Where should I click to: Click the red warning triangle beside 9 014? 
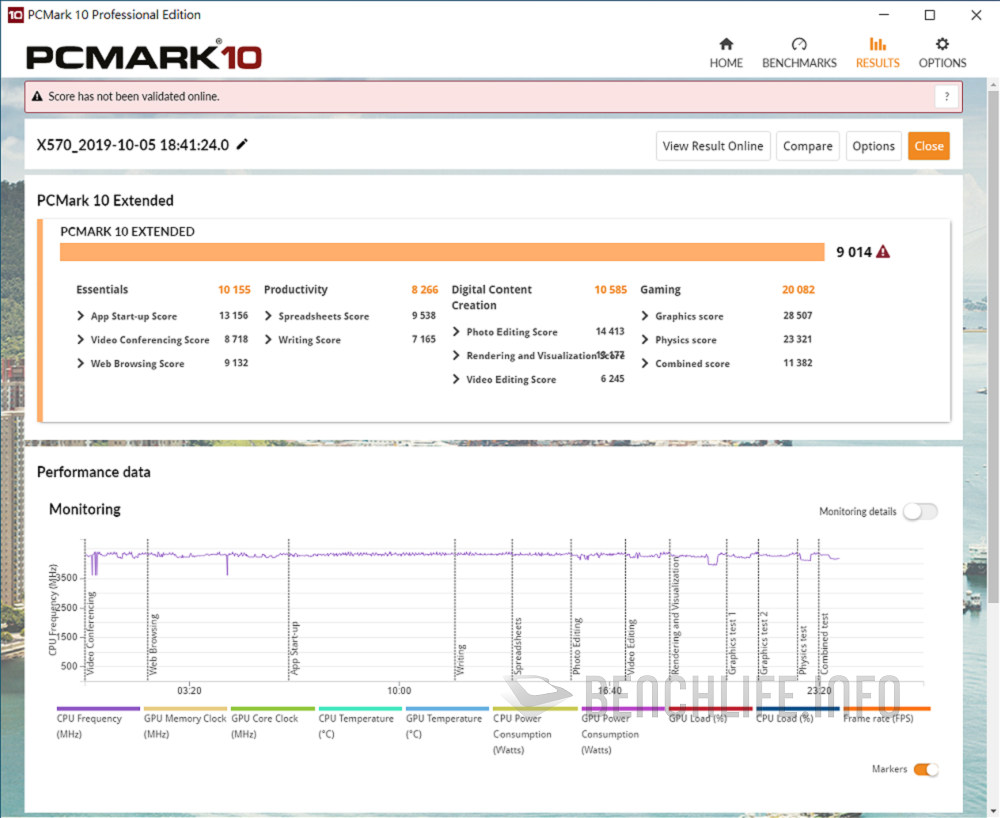pos(883,252)
